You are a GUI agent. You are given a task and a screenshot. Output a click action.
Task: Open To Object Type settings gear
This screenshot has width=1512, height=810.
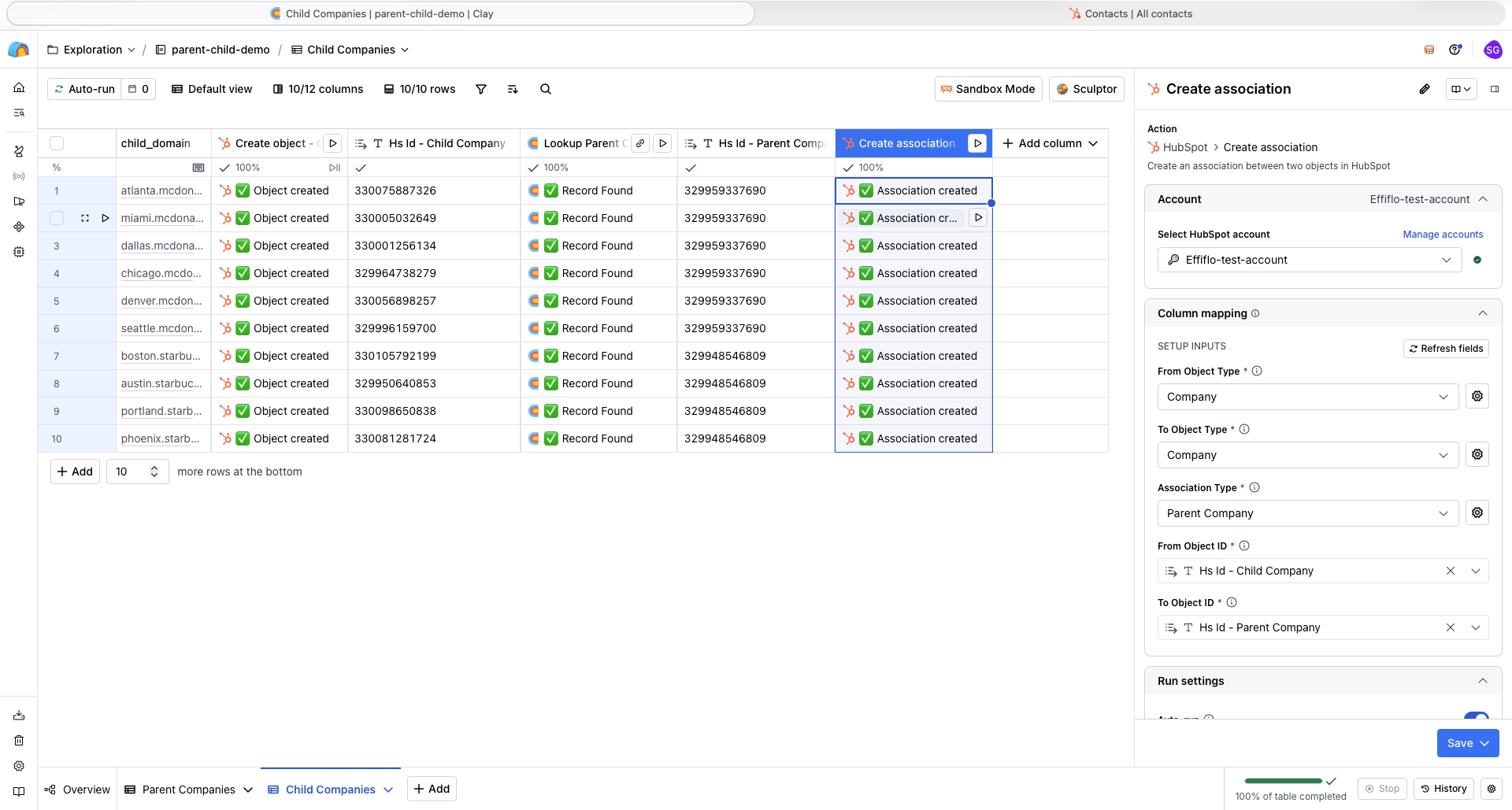click(x=1477, y=454)
